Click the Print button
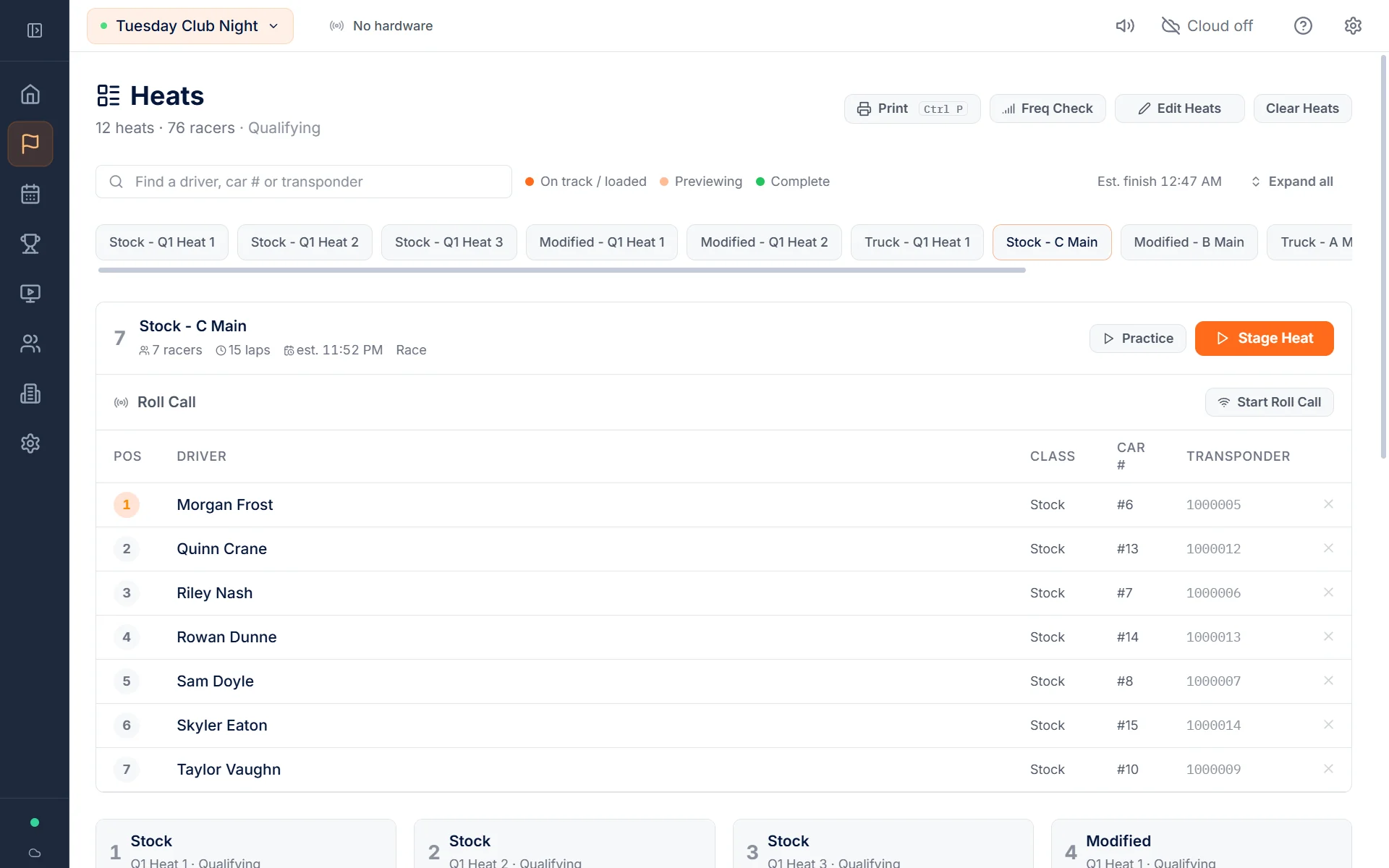Screen dimensions: 1389x868 tap(912, 109)
